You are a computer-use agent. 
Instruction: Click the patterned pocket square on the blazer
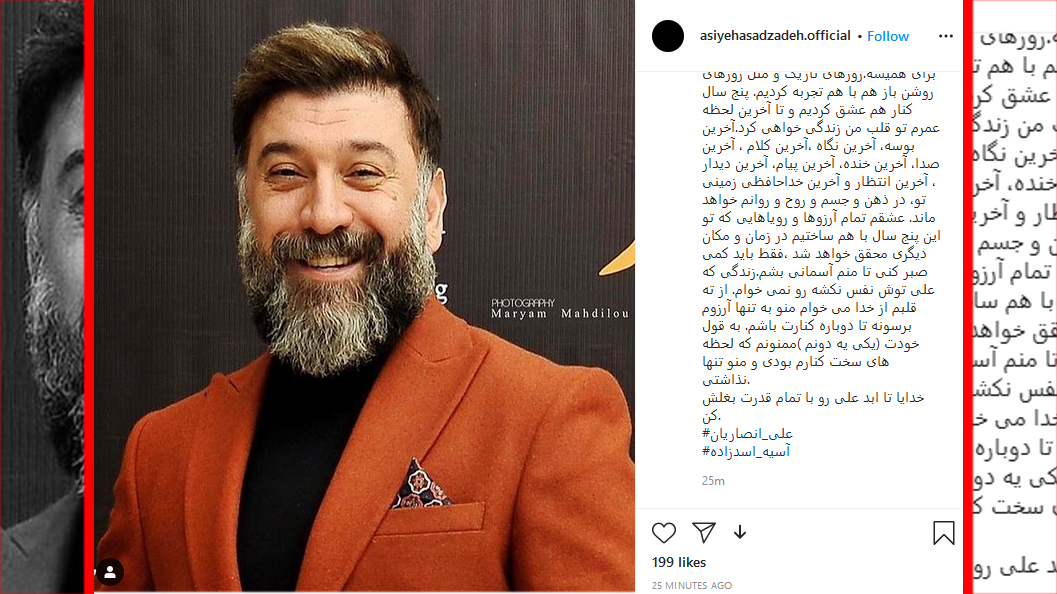click(x=421, y=484)
